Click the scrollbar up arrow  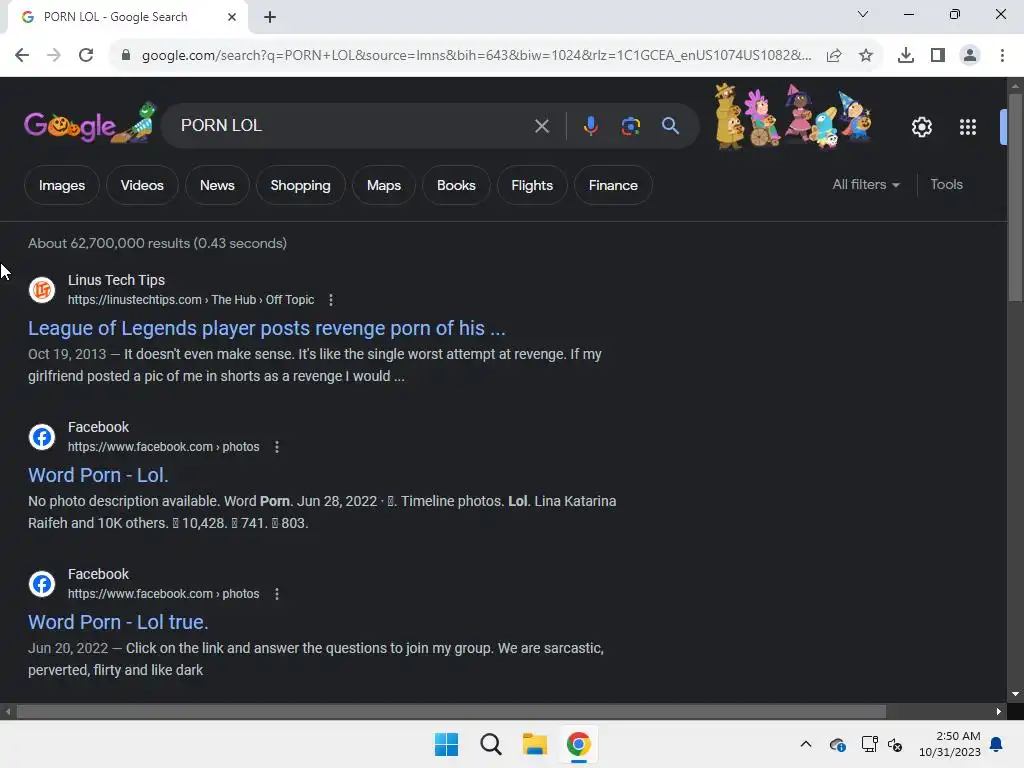pos(1015,86)
